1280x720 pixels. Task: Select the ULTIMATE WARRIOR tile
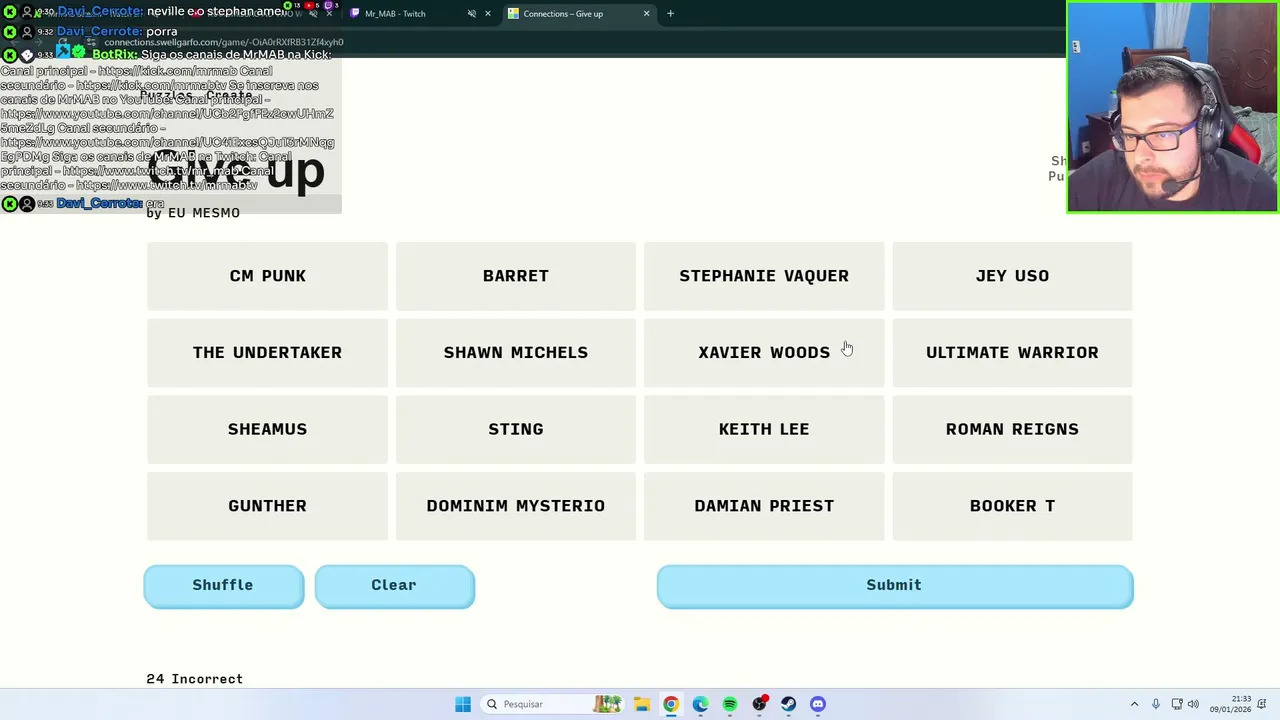pos(1012,352)
